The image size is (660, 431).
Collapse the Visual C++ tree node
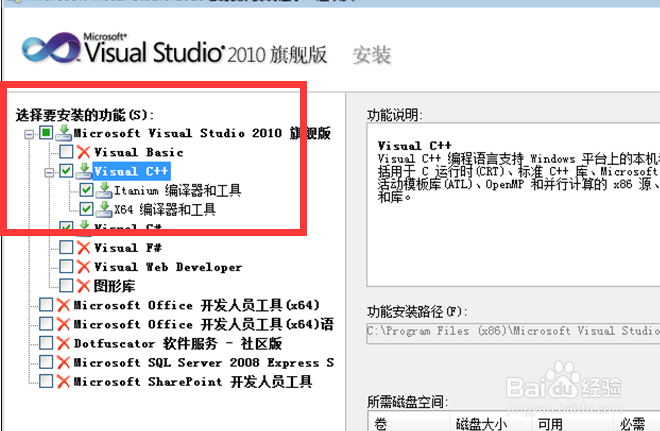[x=49, y=173]
